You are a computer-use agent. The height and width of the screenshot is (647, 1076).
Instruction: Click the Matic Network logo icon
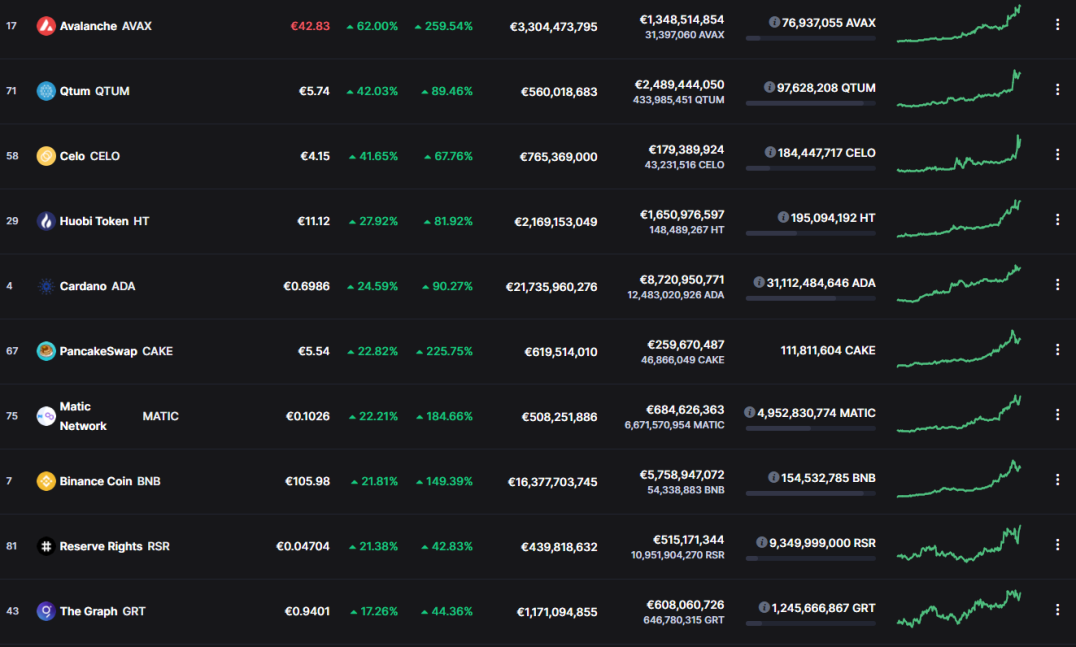(x=46, y=416)
